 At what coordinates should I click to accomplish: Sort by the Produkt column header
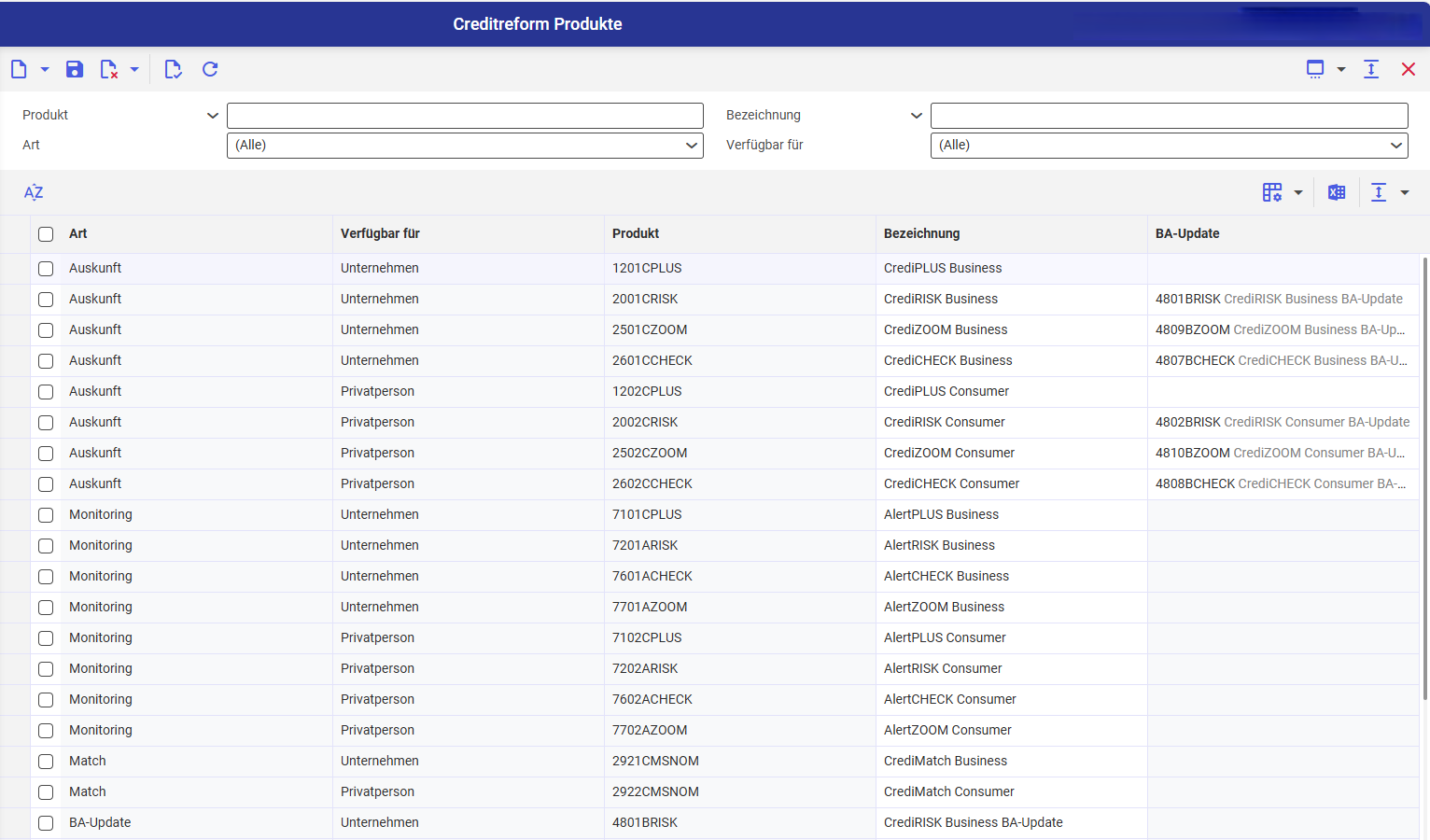coord(636,233)
